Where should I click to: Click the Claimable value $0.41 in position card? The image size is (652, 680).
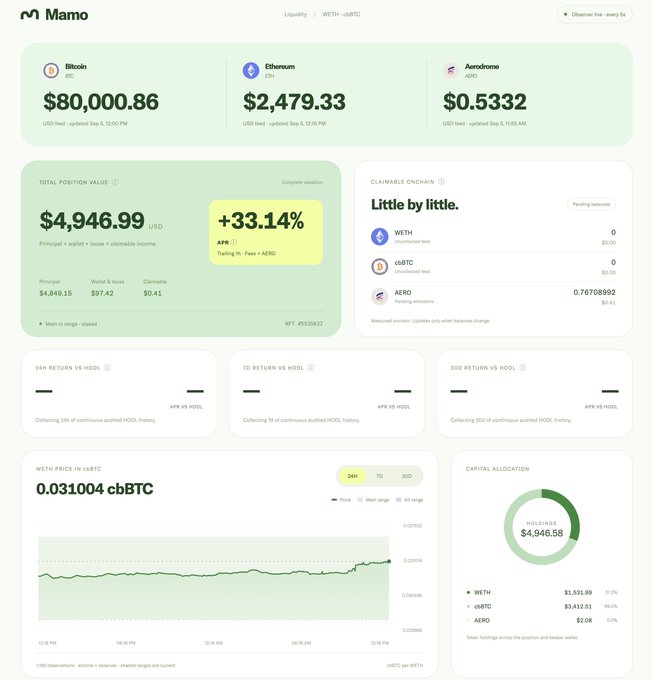pos(152,293)
